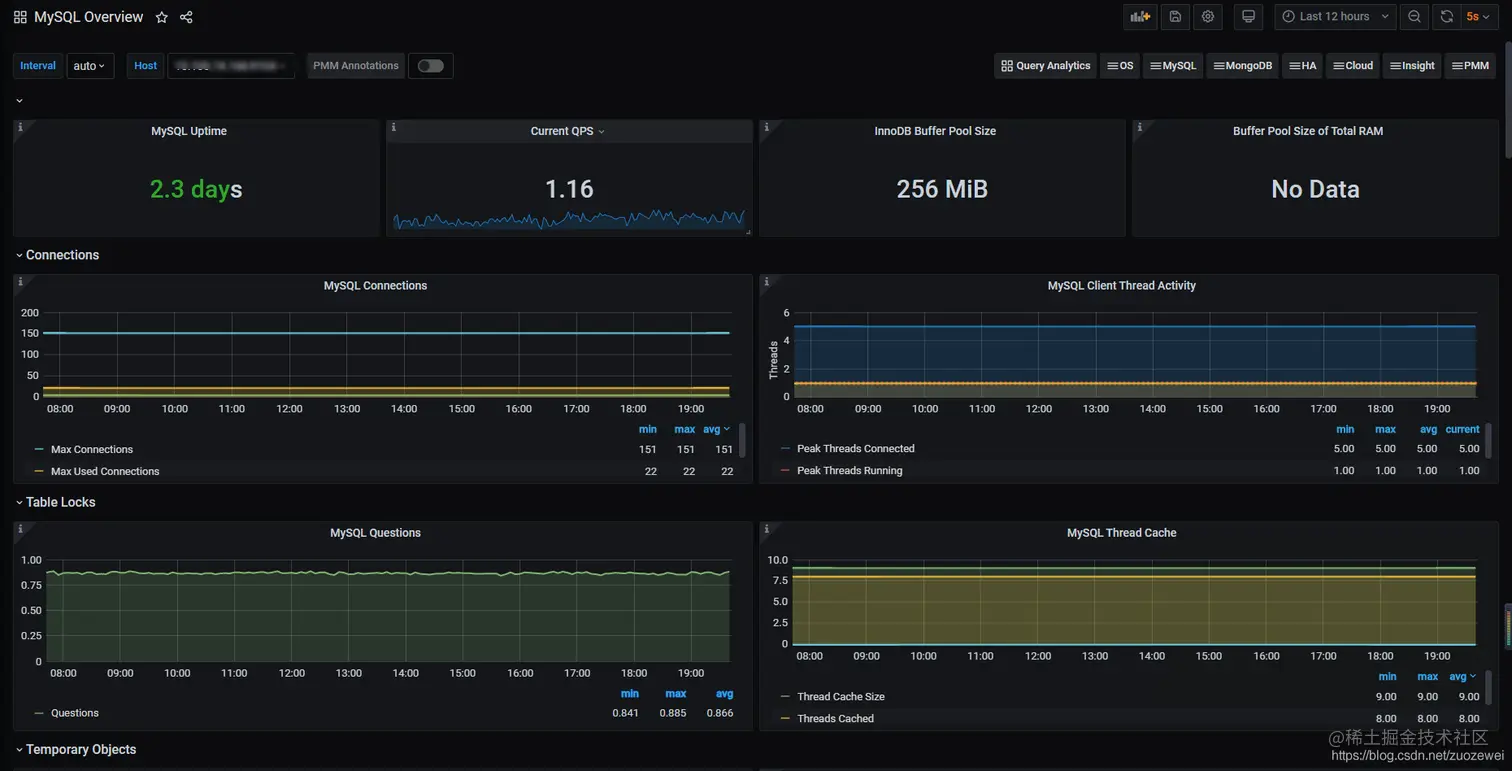
Task: Click the Thread Cache legend scrollbar
Action: coord(1488,688)
